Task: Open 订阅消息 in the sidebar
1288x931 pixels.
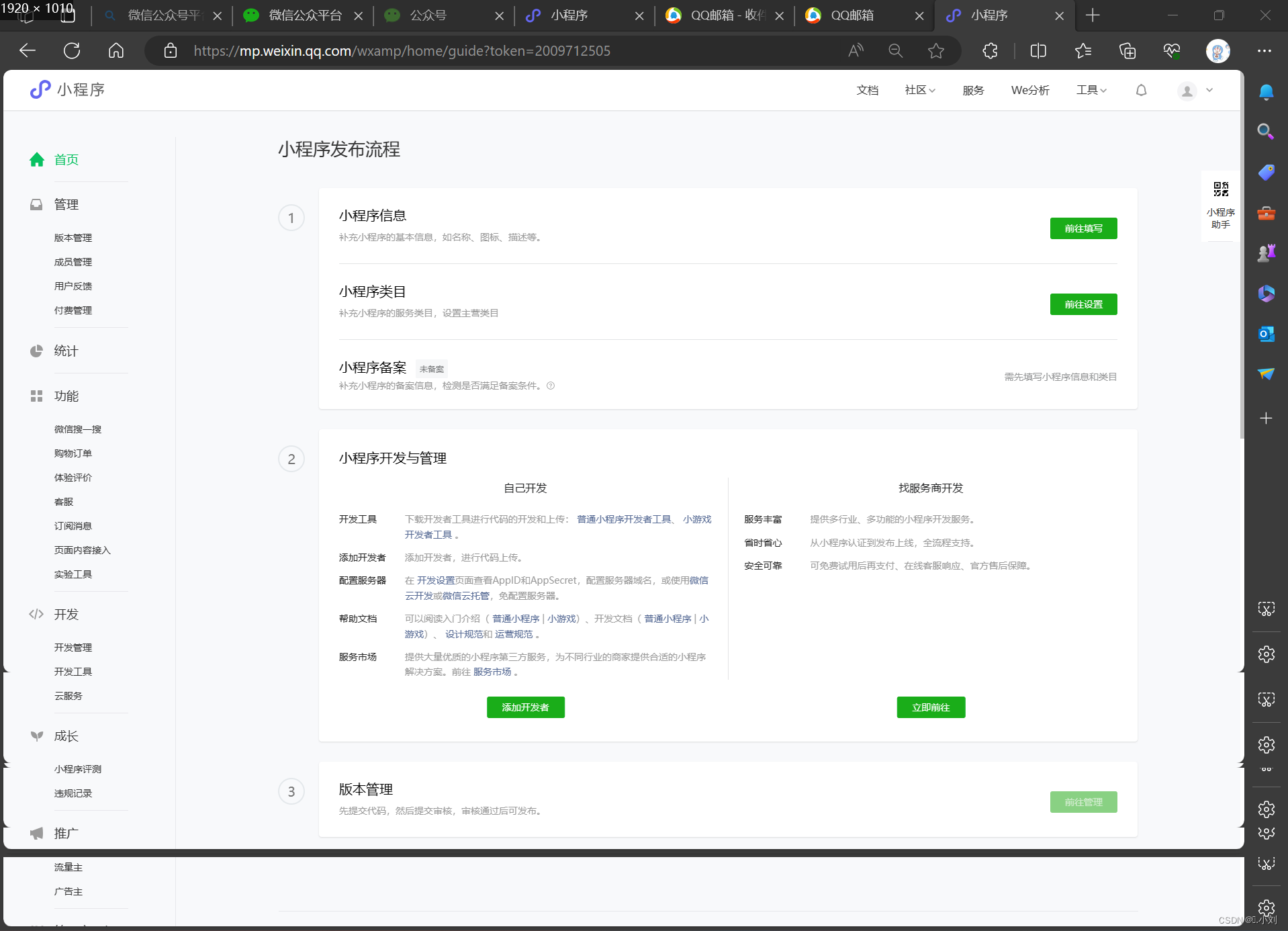Action: point(73,526)
